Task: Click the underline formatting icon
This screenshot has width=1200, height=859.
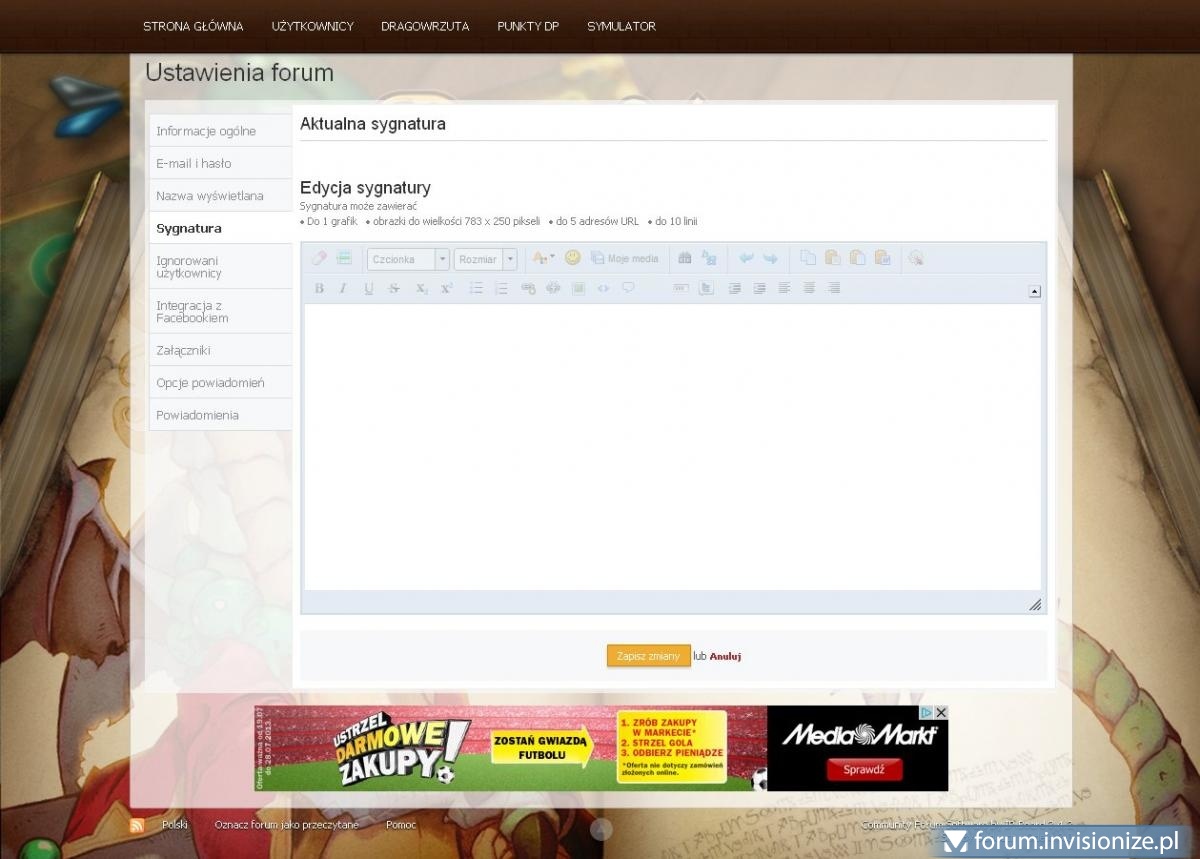Action: [368, 288]
